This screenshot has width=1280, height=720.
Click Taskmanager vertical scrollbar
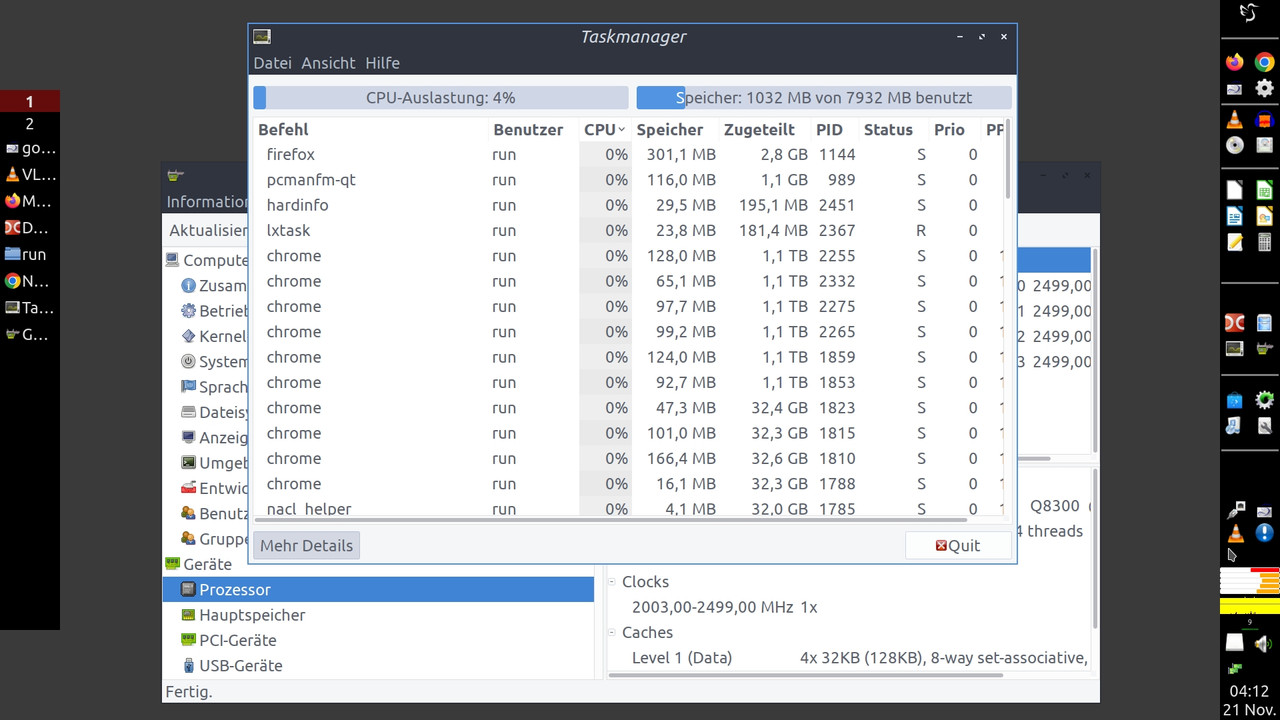[x=1008, y=158]
